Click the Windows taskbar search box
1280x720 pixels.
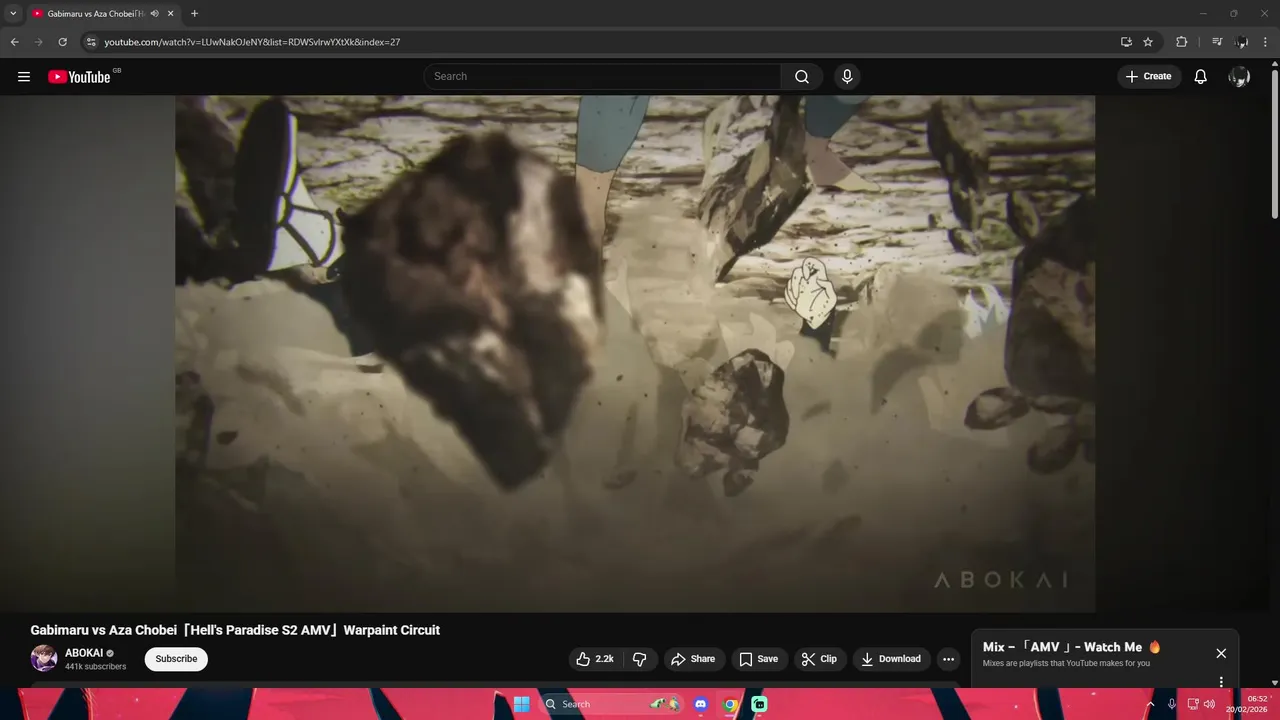(612, 704)
